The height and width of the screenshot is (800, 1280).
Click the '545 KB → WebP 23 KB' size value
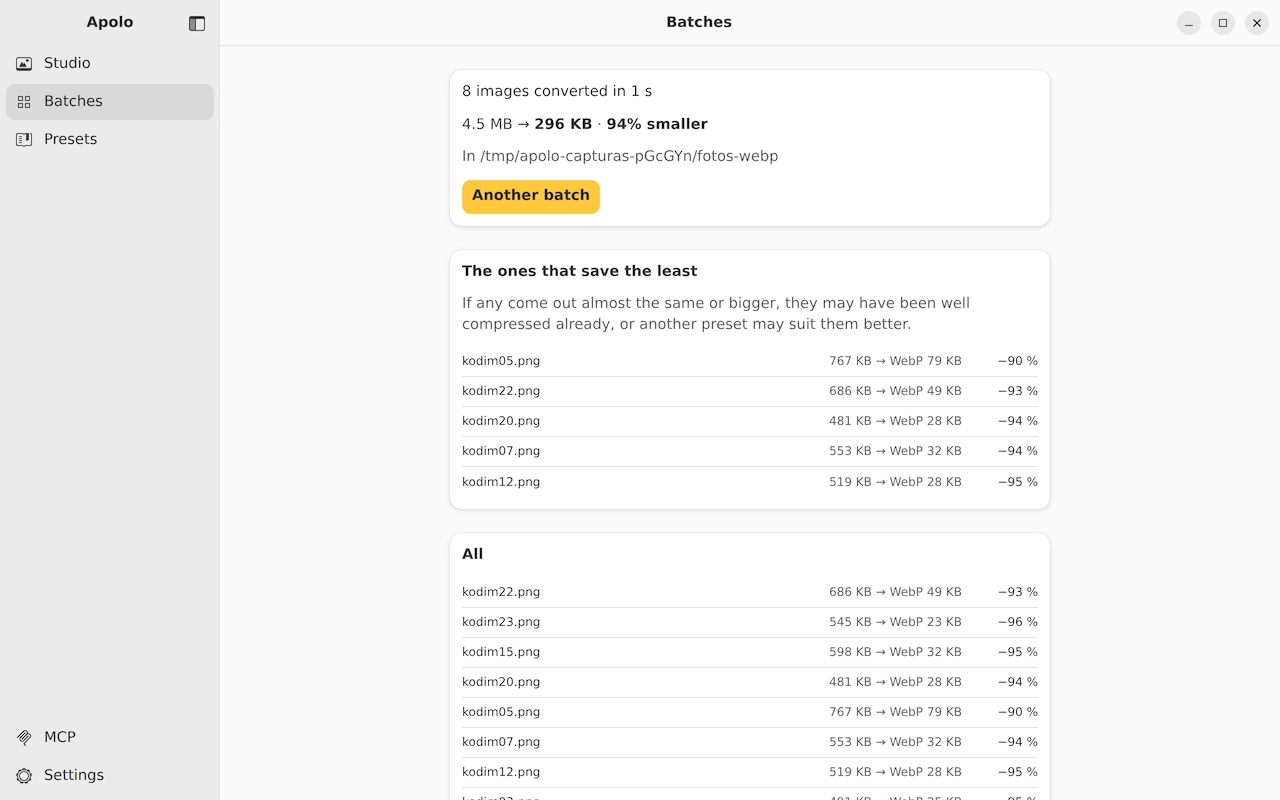pyautogui.click(x=895, y=622)
